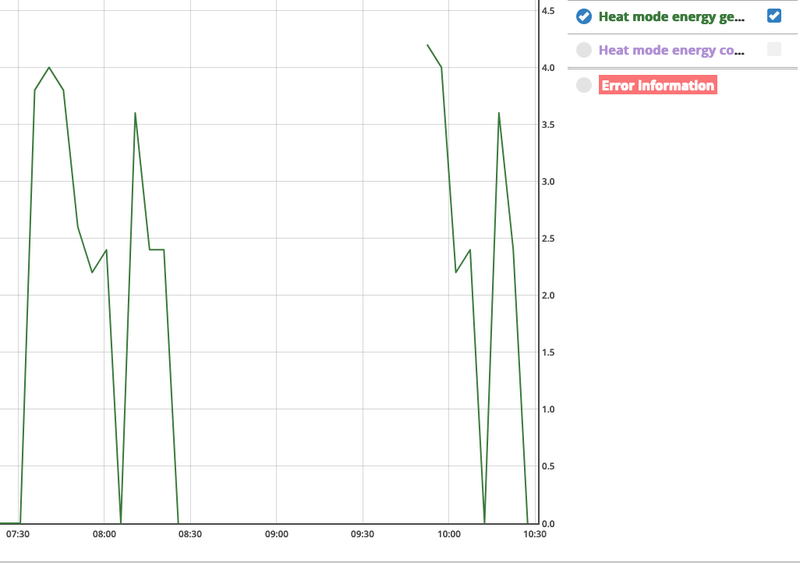Check the Heat mode energy consumed checkbox
Viewport: 800px width, 563px height.
click(774, 49)
